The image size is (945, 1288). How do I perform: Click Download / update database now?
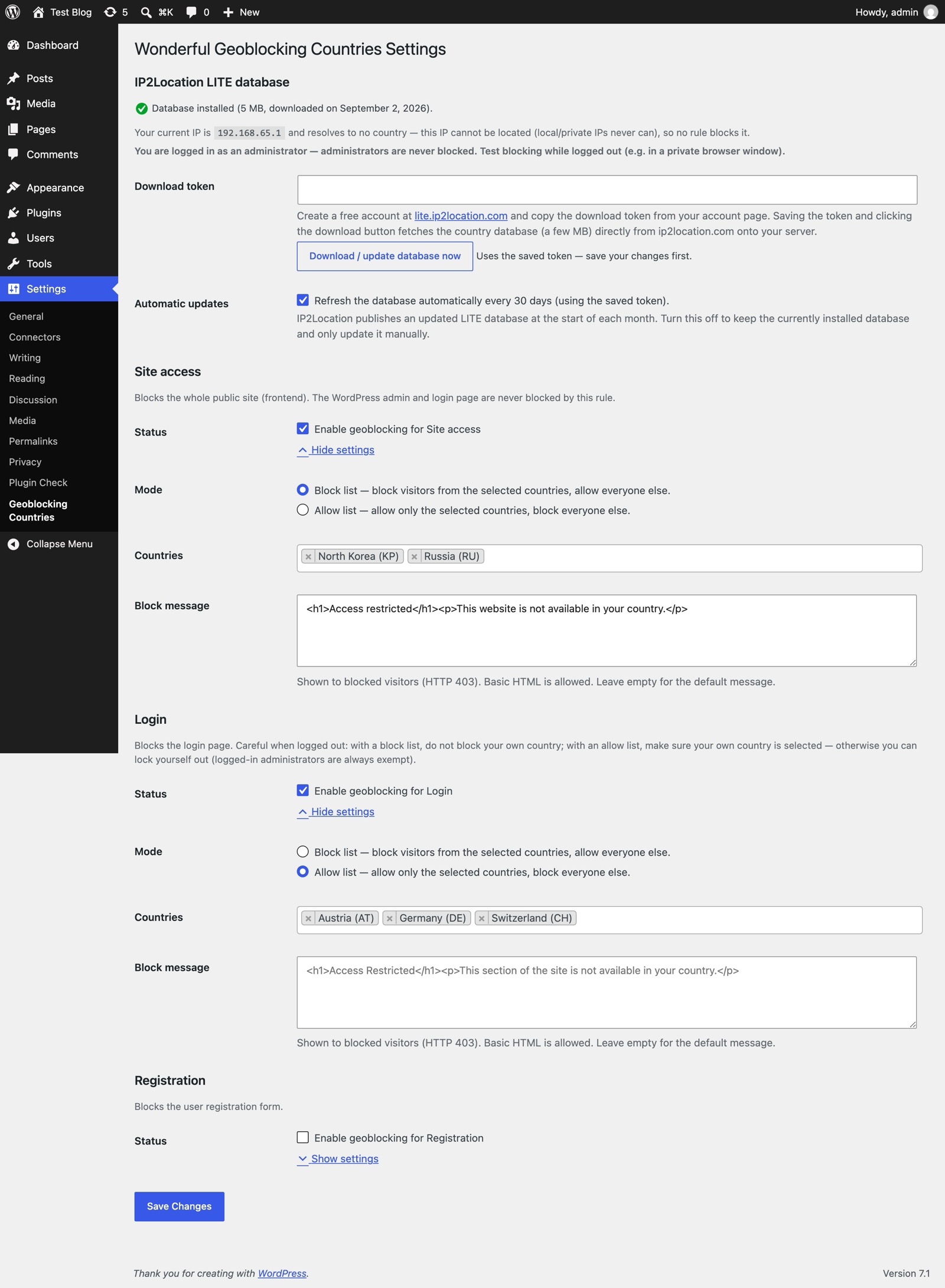385,256
